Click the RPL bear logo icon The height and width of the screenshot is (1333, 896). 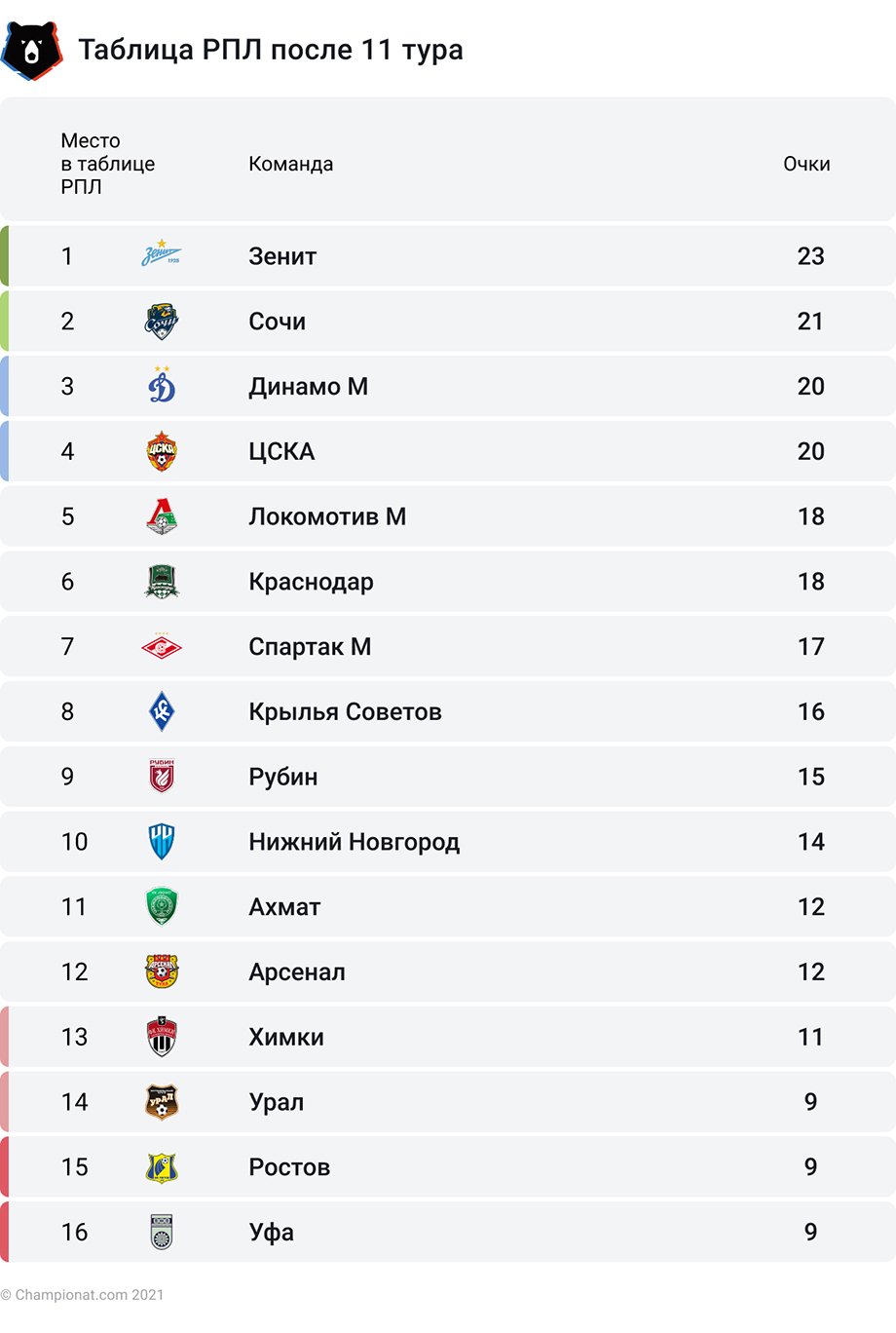(32, 50)
